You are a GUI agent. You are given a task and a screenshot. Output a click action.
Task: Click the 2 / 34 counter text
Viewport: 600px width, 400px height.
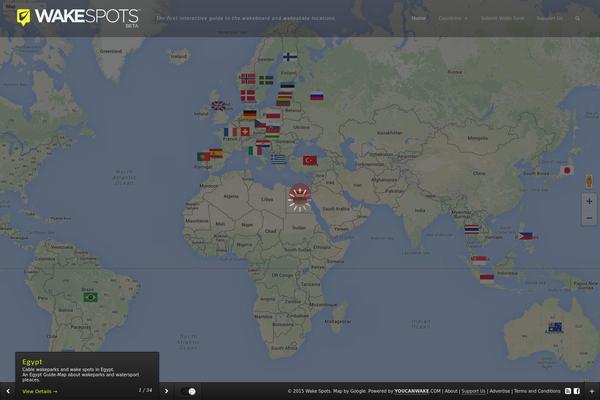point(145,390)
